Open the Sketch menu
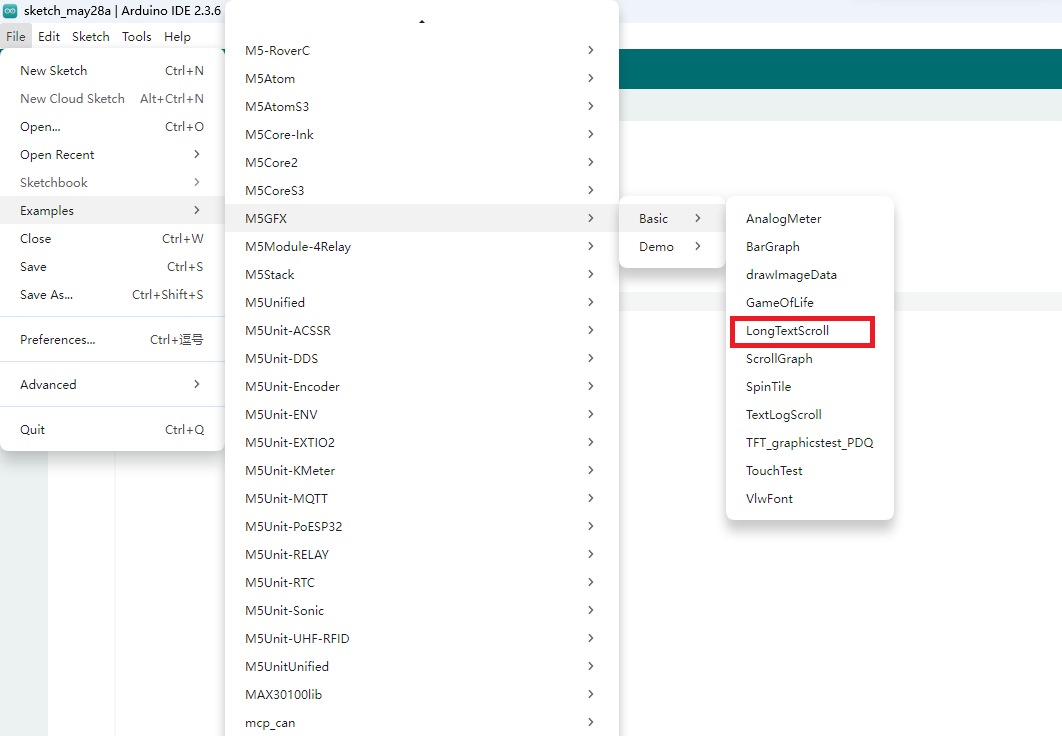Viewport: 1062px width, 736px height. tap(91, 37)
